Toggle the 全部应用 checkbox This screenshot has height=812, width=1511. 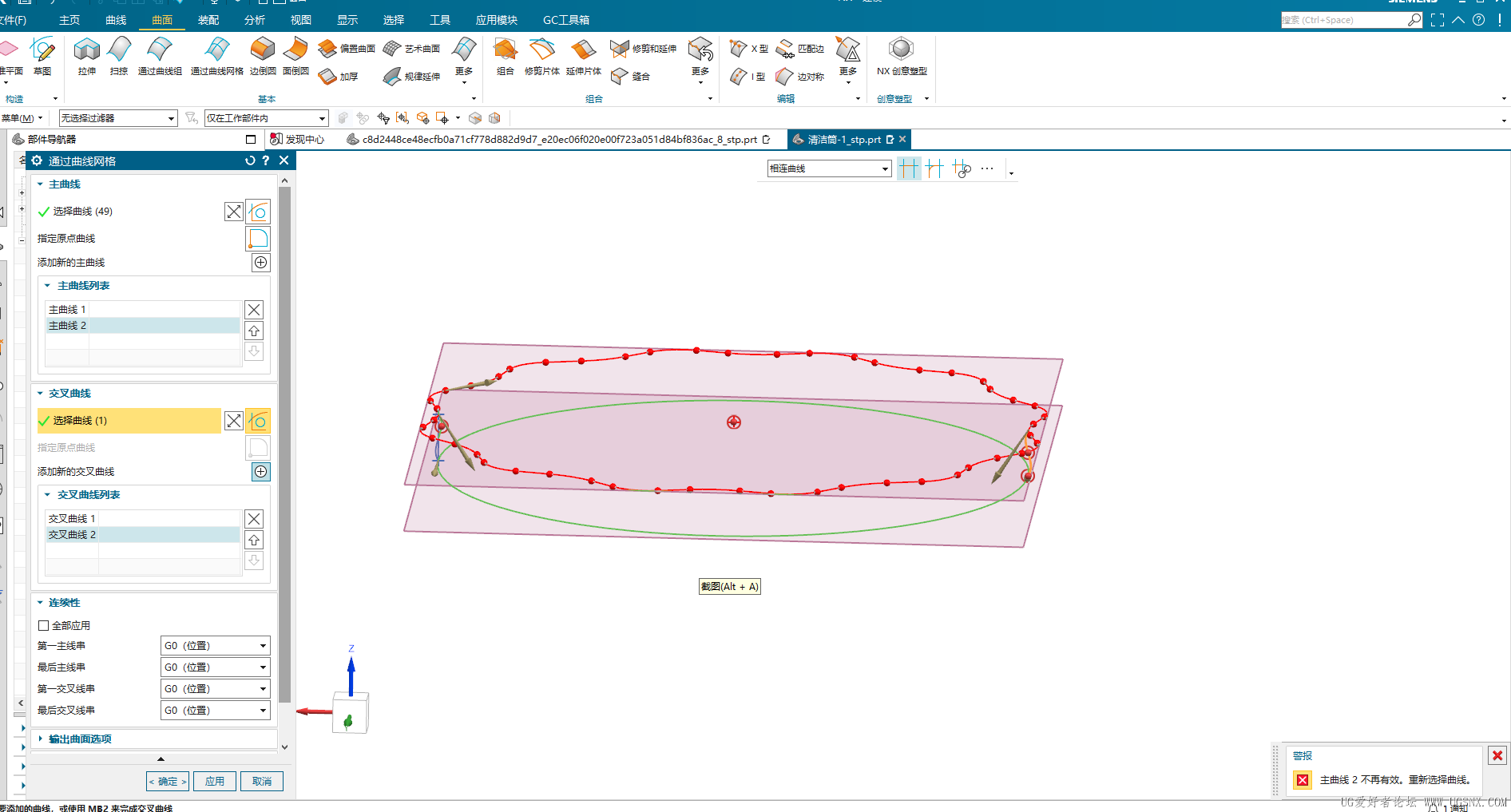pos(44,625)
